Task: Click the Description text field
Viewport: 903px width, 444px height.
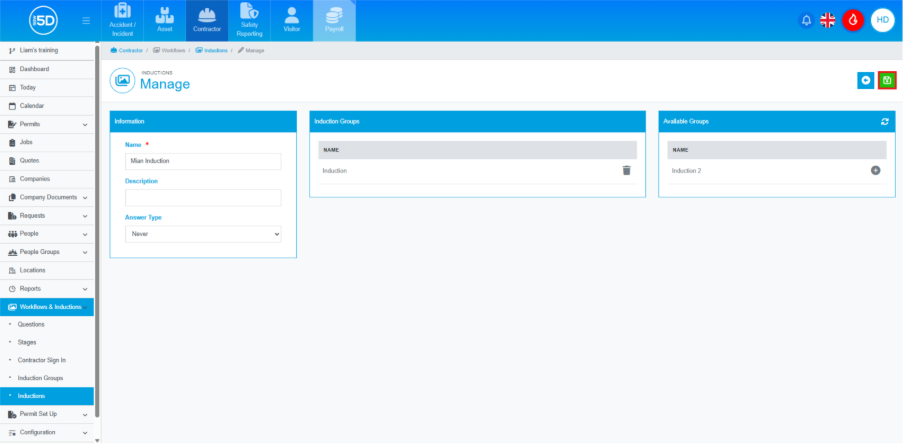Action: coord(203,198)
